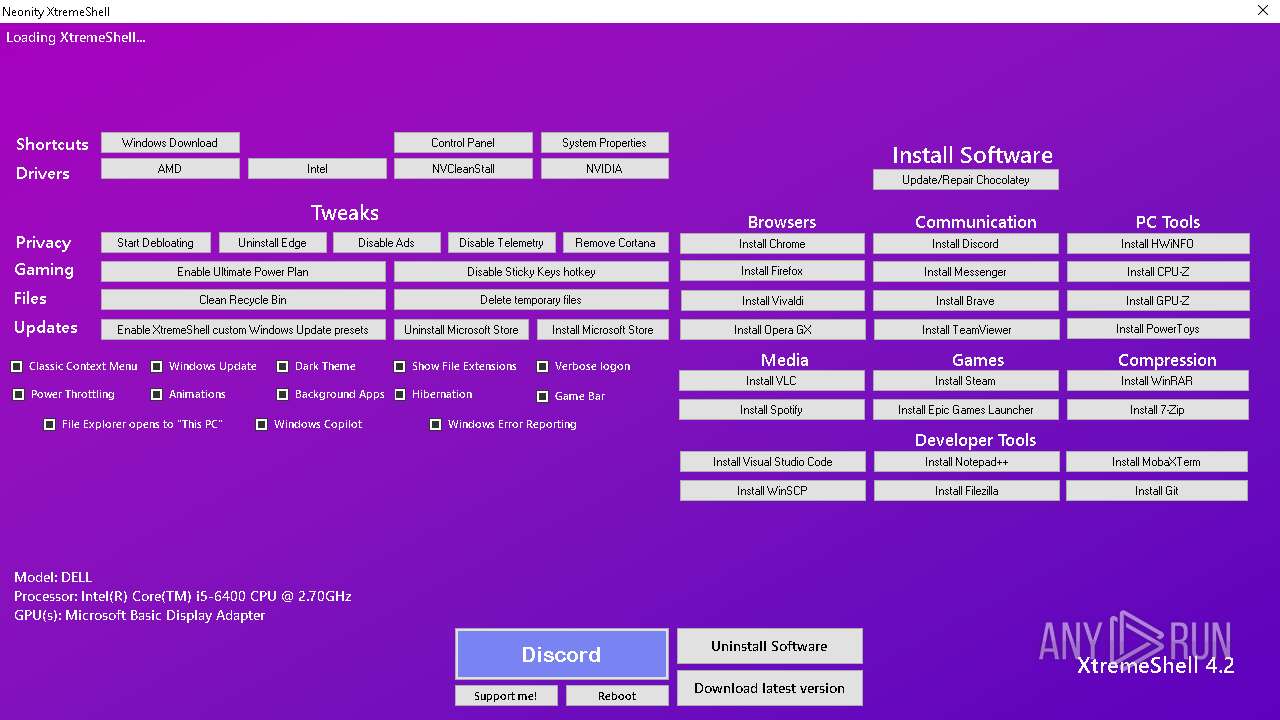The height and width of the screenshot is (720, 1280).
Task: Click Install Firefox
Action: 772,271
